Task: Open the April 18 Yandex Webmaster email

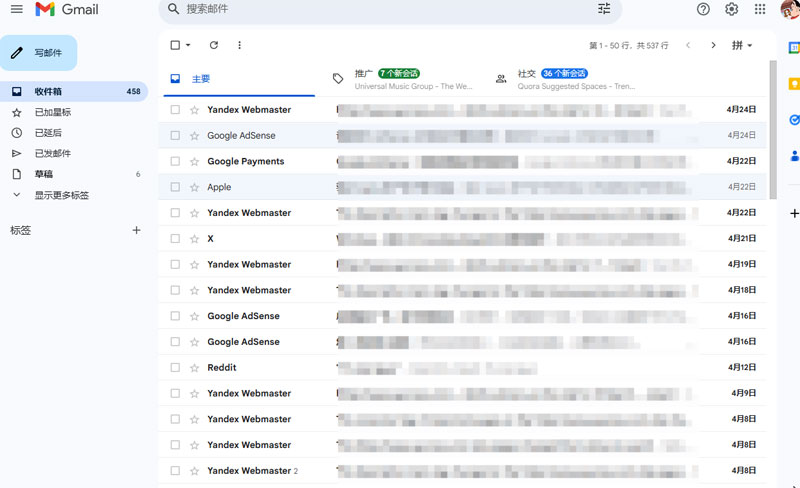Action: tap(462, 290)
